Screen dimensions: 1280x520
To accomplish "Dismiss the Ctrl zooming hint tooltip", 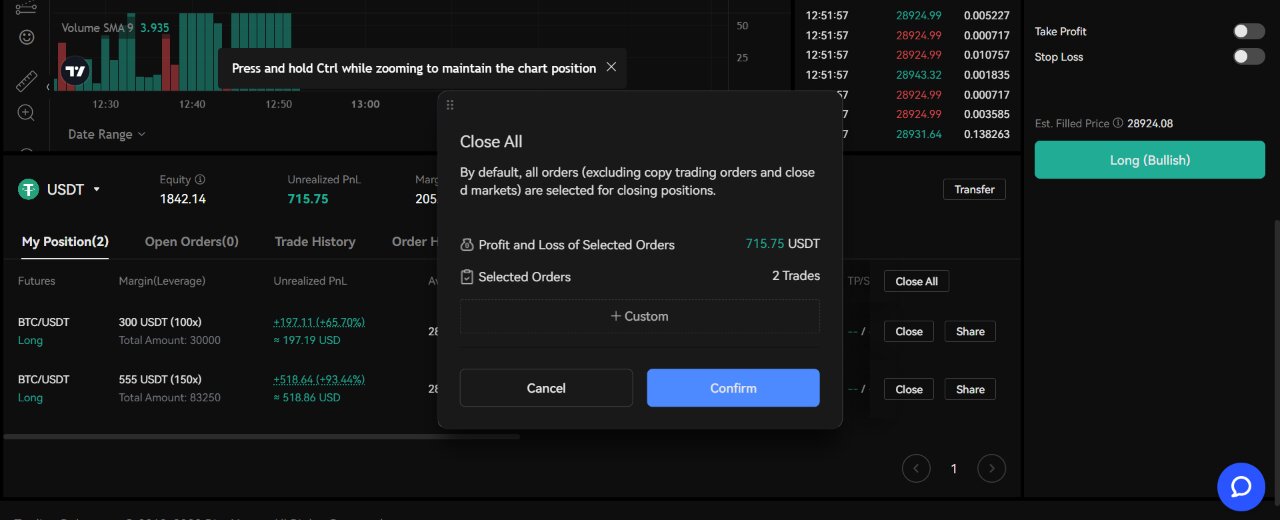I will tap(611, 68).
